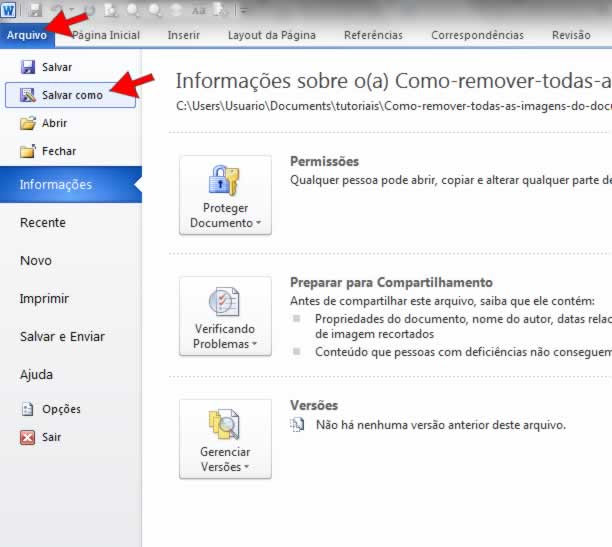Open the Revisão tab
This screenshot has width=612, height=547.
tap(571, 35)
